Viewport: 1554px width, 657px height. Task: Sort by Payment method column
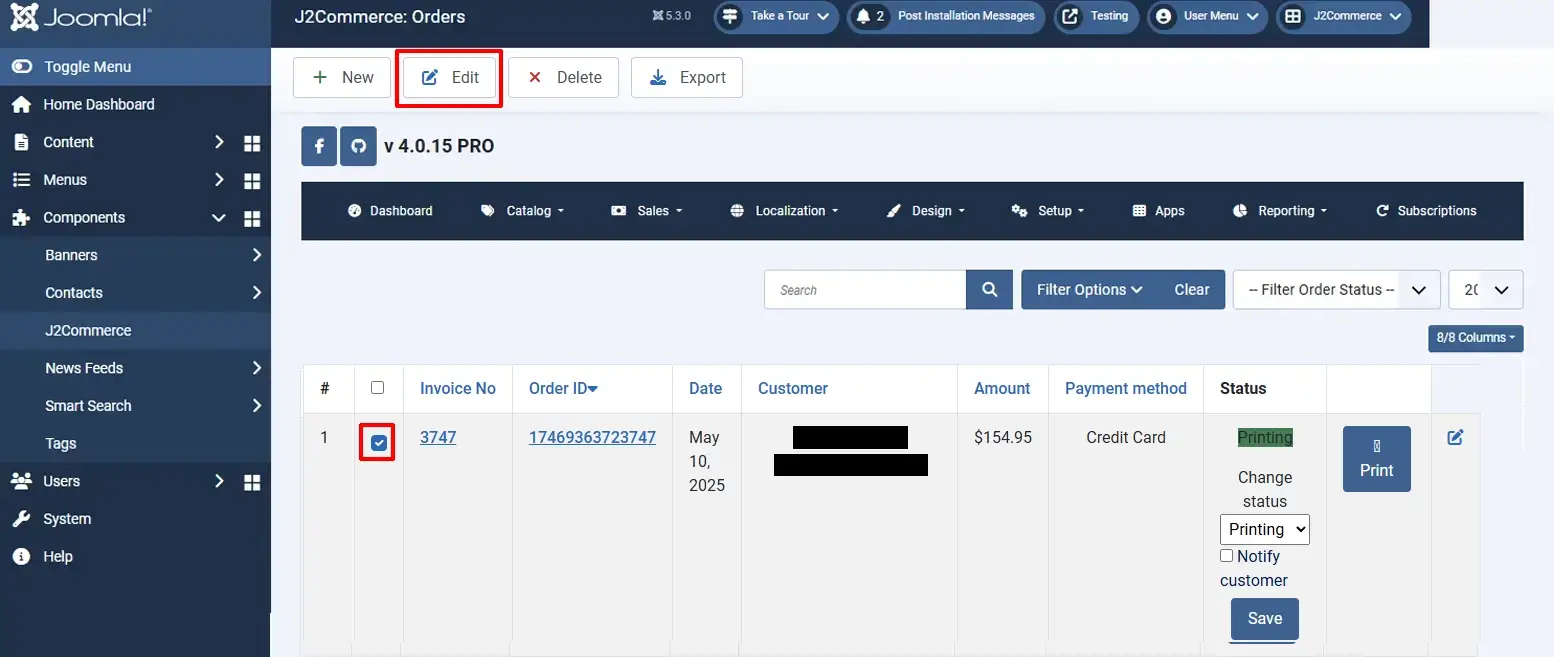click(x=1126, y=388)
